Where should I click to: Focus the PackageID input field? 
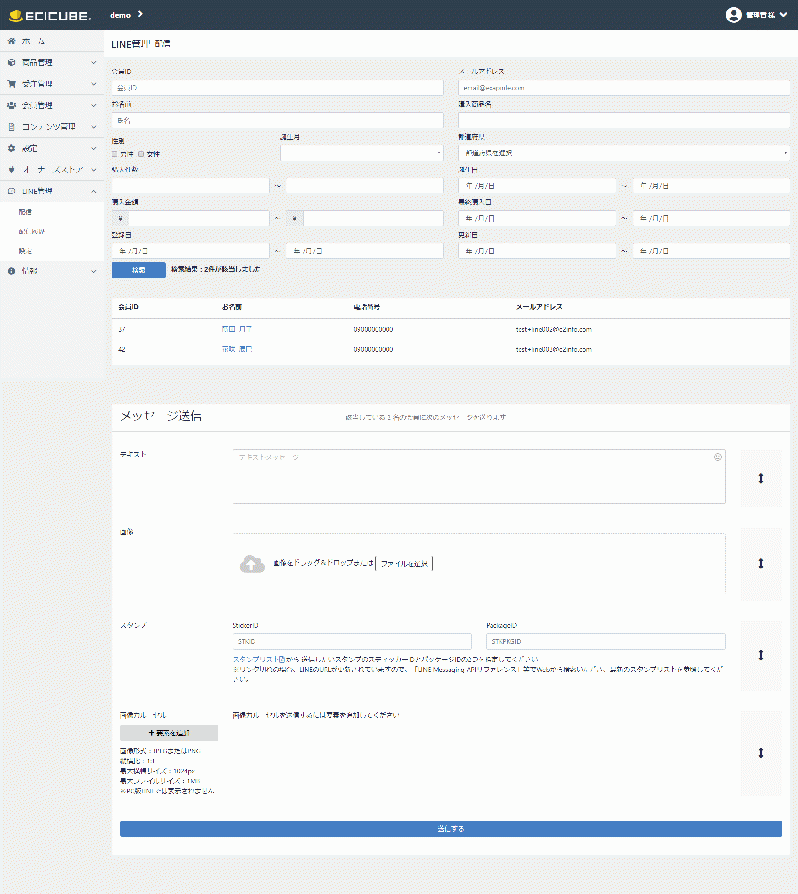click(x=606, y=641)
